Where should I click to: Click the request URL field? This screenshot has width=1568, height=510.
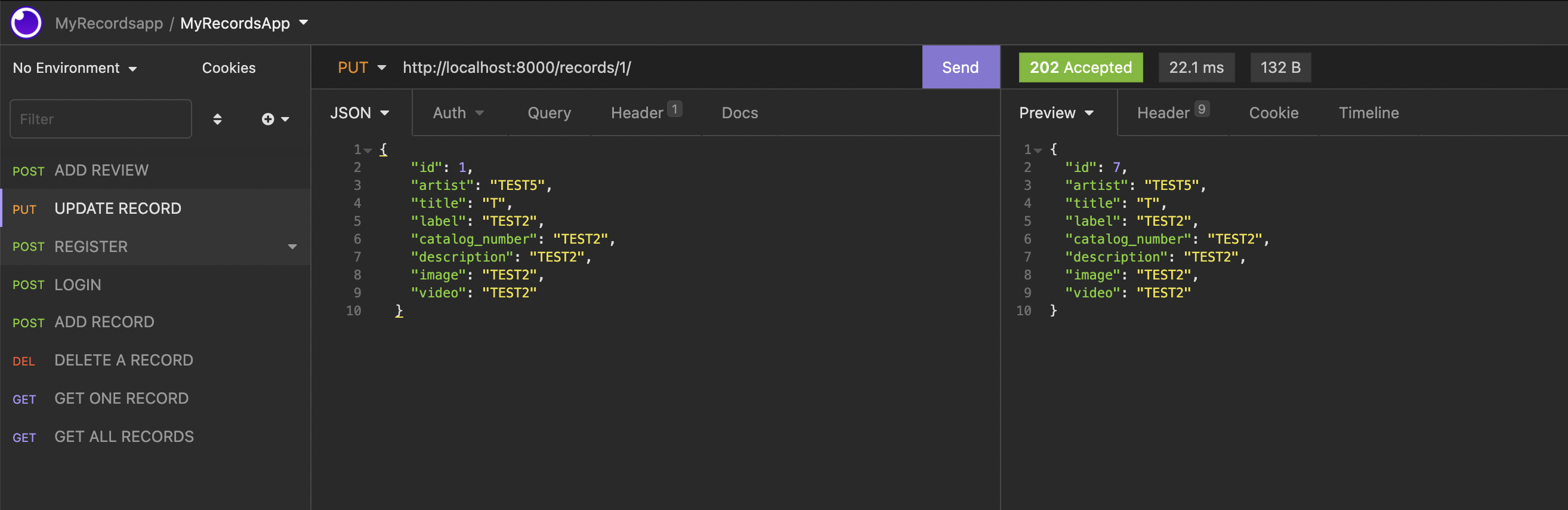(x=658, y=67)
